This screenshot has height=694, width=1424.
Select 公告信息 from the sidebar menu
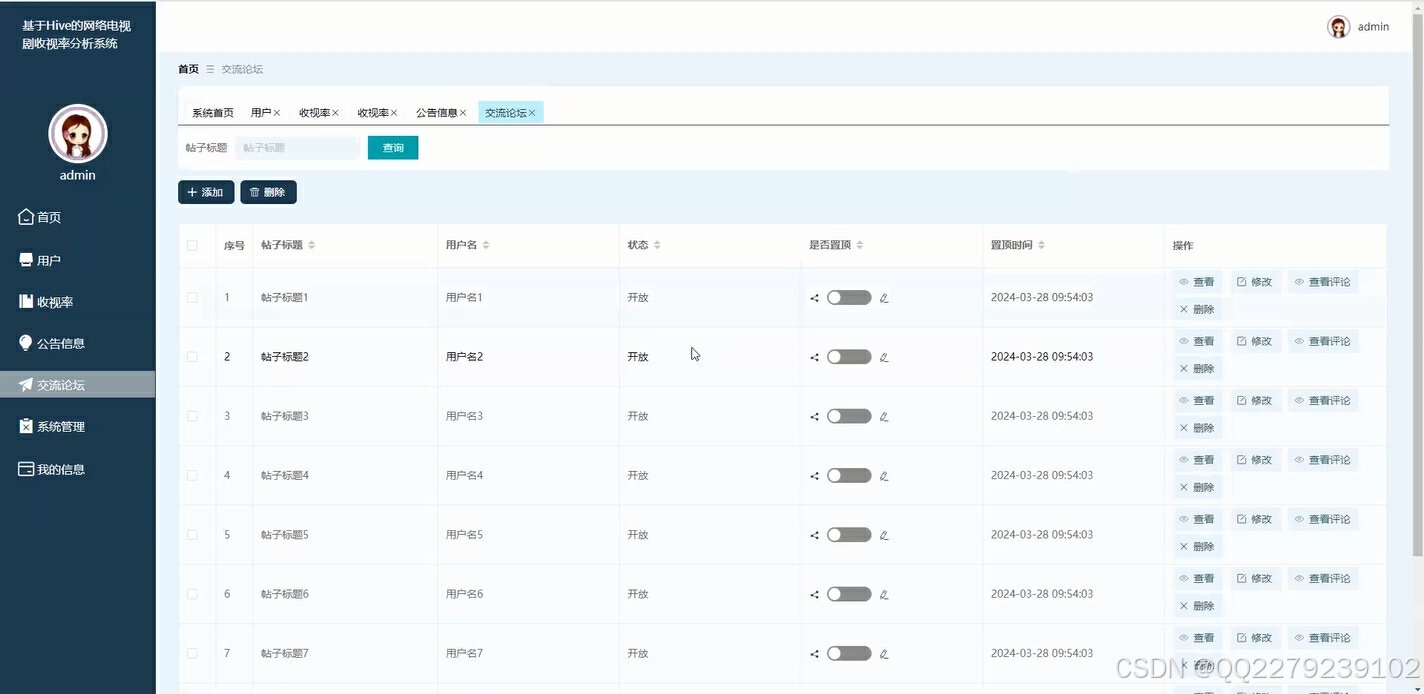tap(55, 342)
